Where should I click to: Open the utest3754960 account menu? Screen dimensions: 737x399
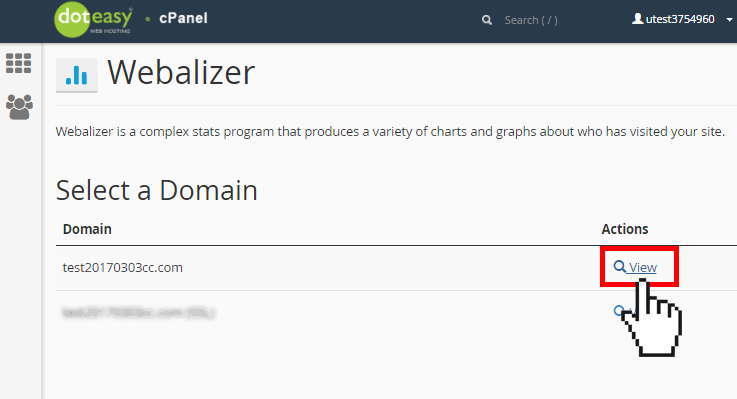(x=680, y=19)
